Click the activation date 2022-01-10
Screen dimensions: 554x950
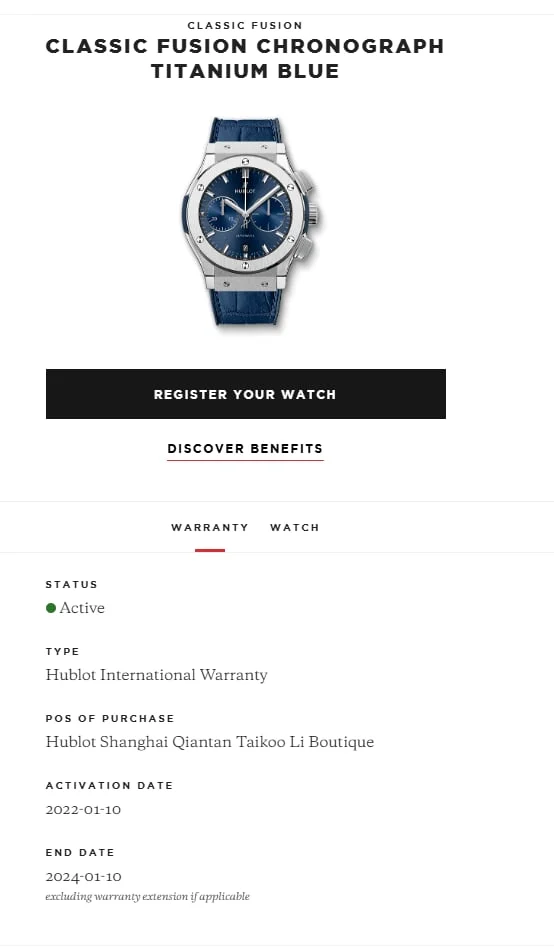(84, 810)
